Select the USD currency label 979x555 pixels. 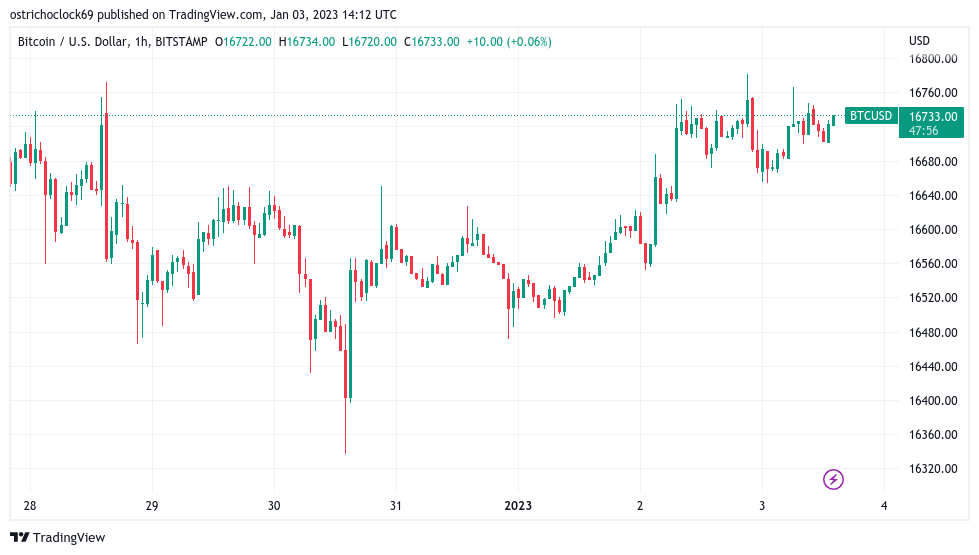[919, 41]
